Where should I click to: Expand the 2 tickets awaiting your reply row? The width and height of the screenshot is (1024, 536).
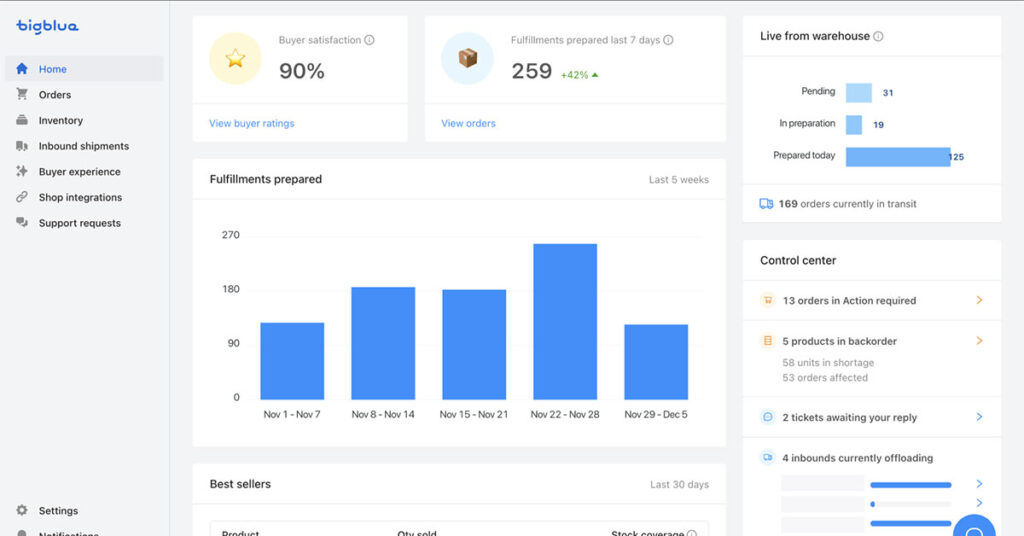point(979,417)
